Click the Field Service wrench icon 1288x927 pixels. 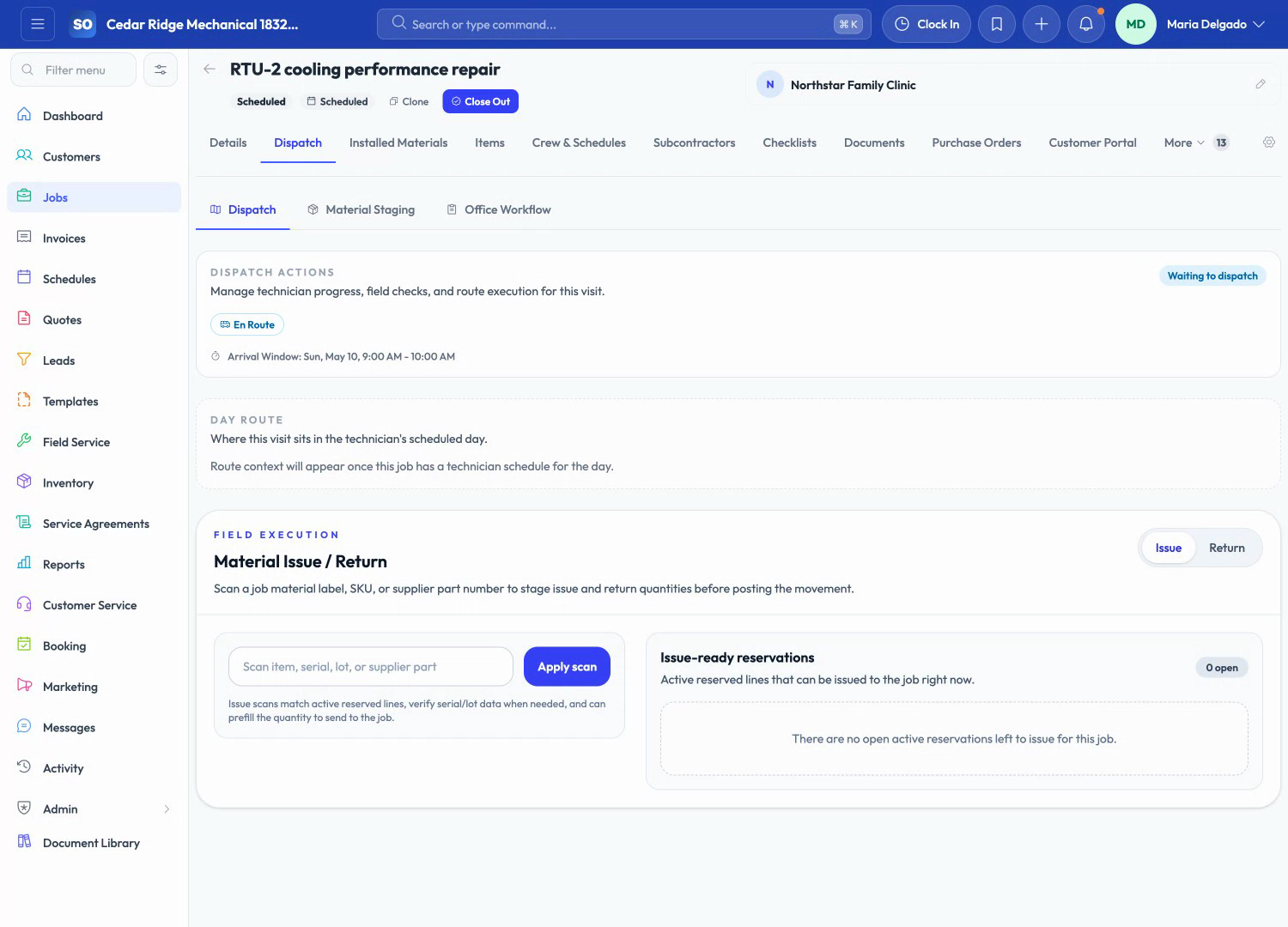click(x=24, y=441)
